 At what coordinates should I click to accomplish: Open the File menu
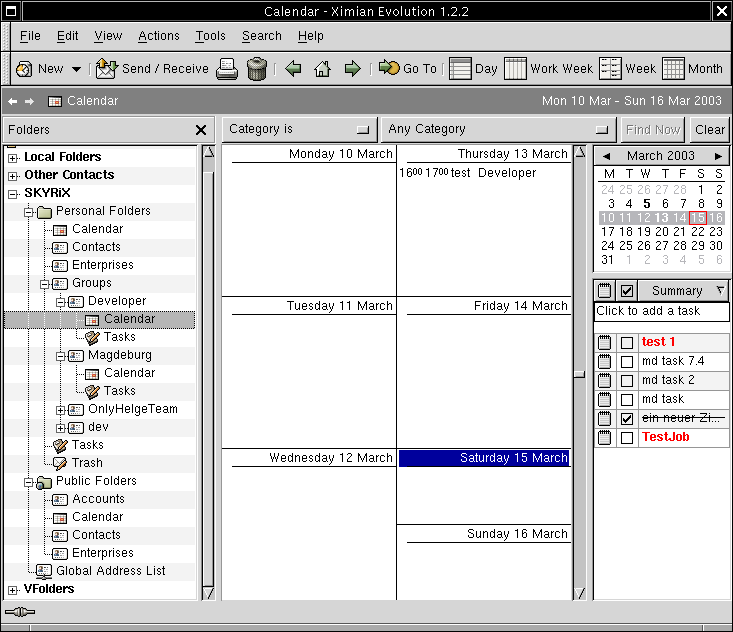pyautogui.click(x=30, y=36)
